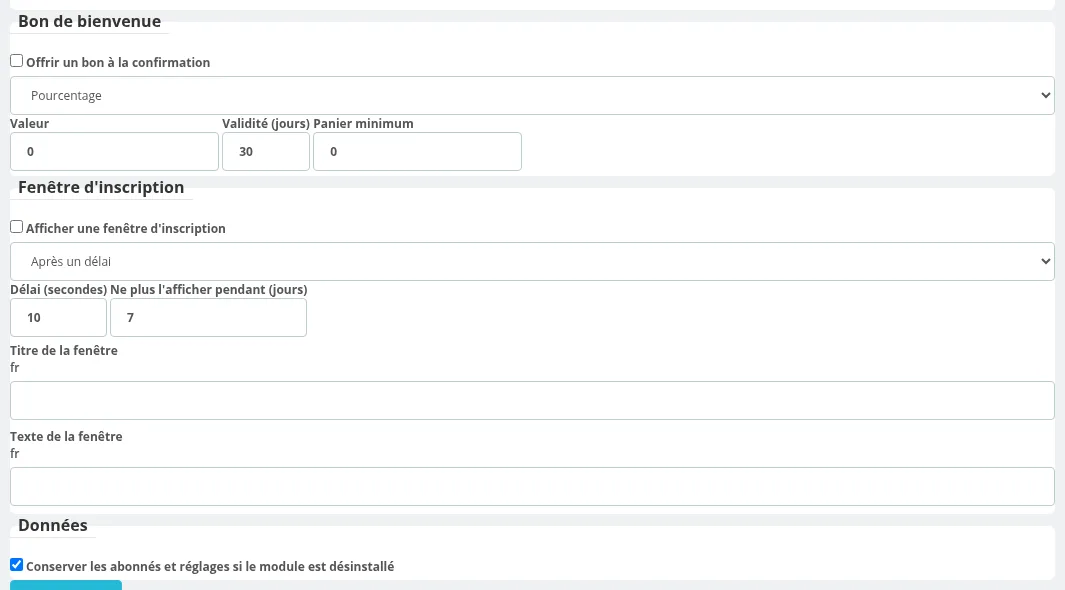This screenshot has width=1065, height=590.
Task: Click the 'Délai (secondes)' input field
Action: tap(58, 318)
